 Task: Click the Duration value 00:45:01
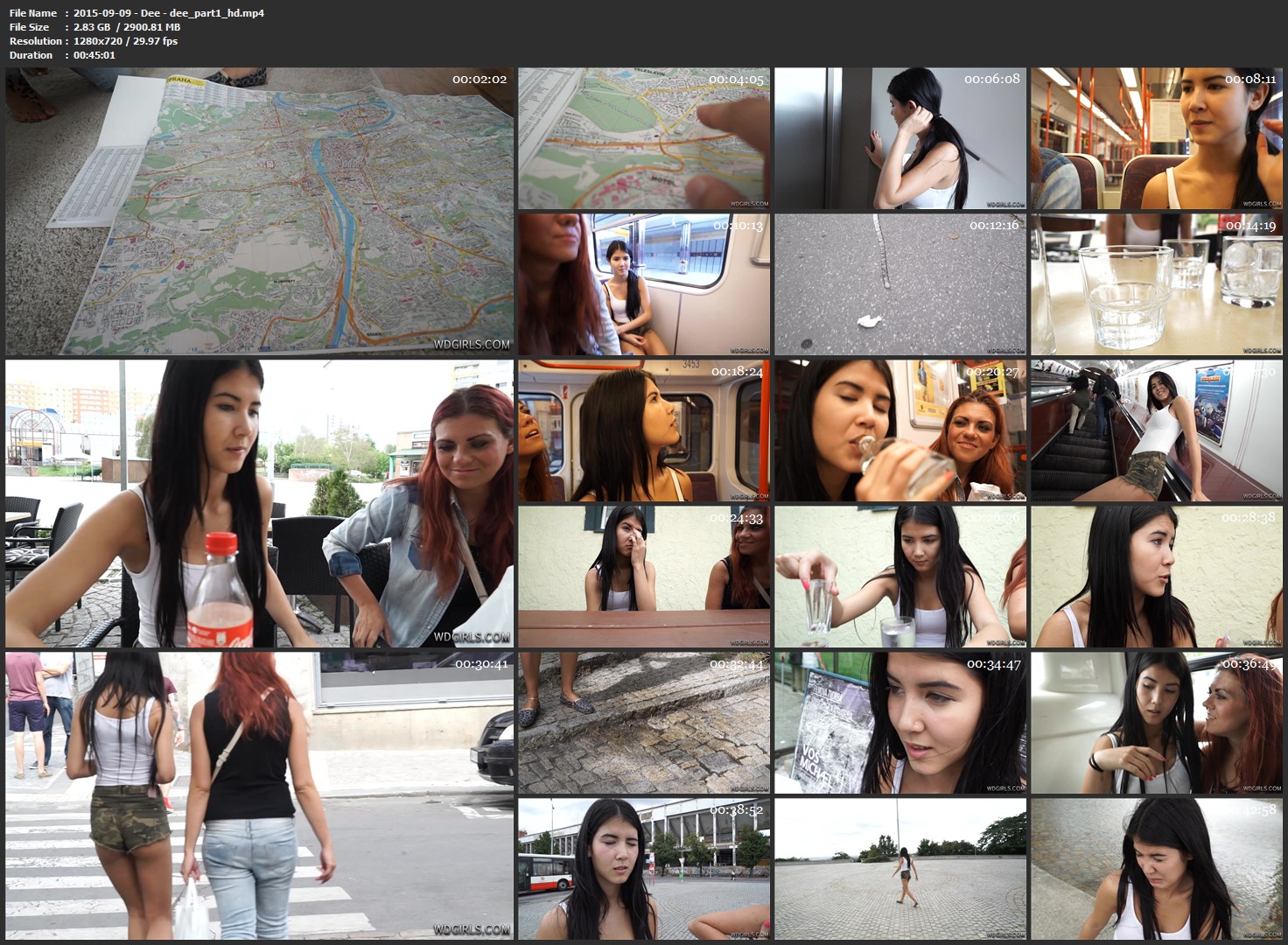(x=94, y=55)
